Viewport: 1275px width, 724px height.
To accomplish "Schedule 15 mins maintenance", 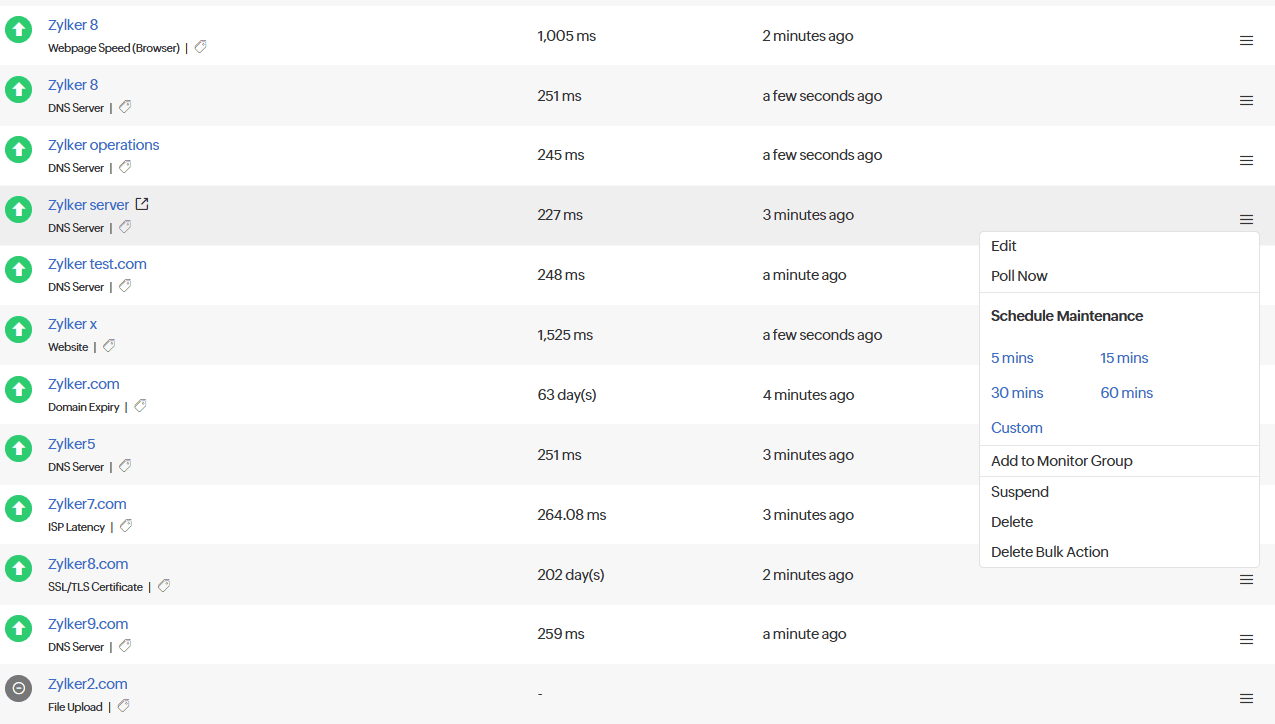I will click(x=1124, y=358).
